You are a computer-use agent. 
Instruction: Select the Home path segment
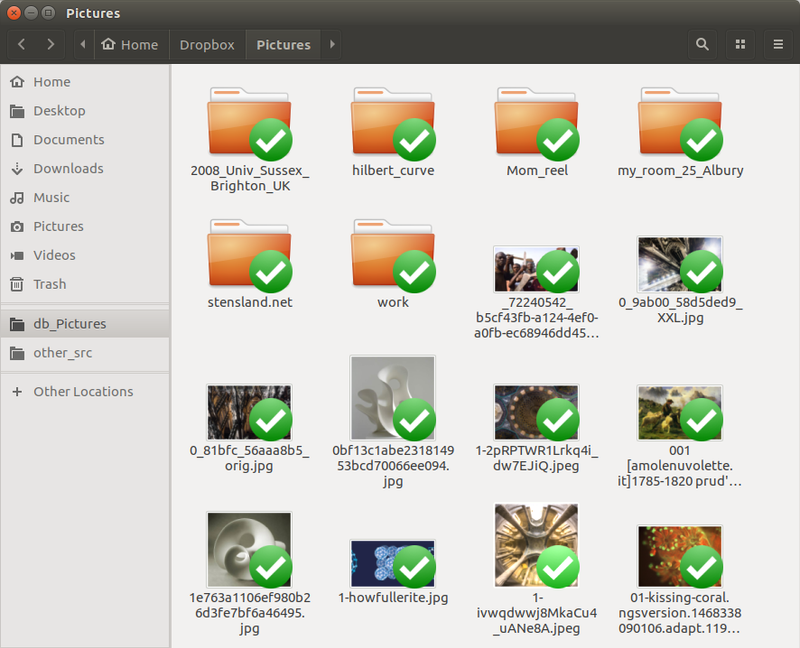click(130, 44)
